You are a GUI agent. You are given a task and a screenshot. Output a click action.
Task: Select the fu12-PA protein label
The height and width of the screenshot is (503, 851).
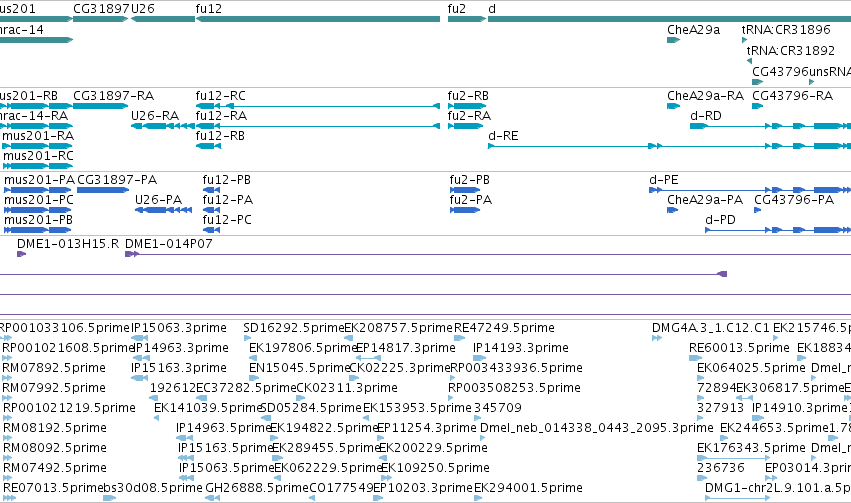(x=227, y=200)
